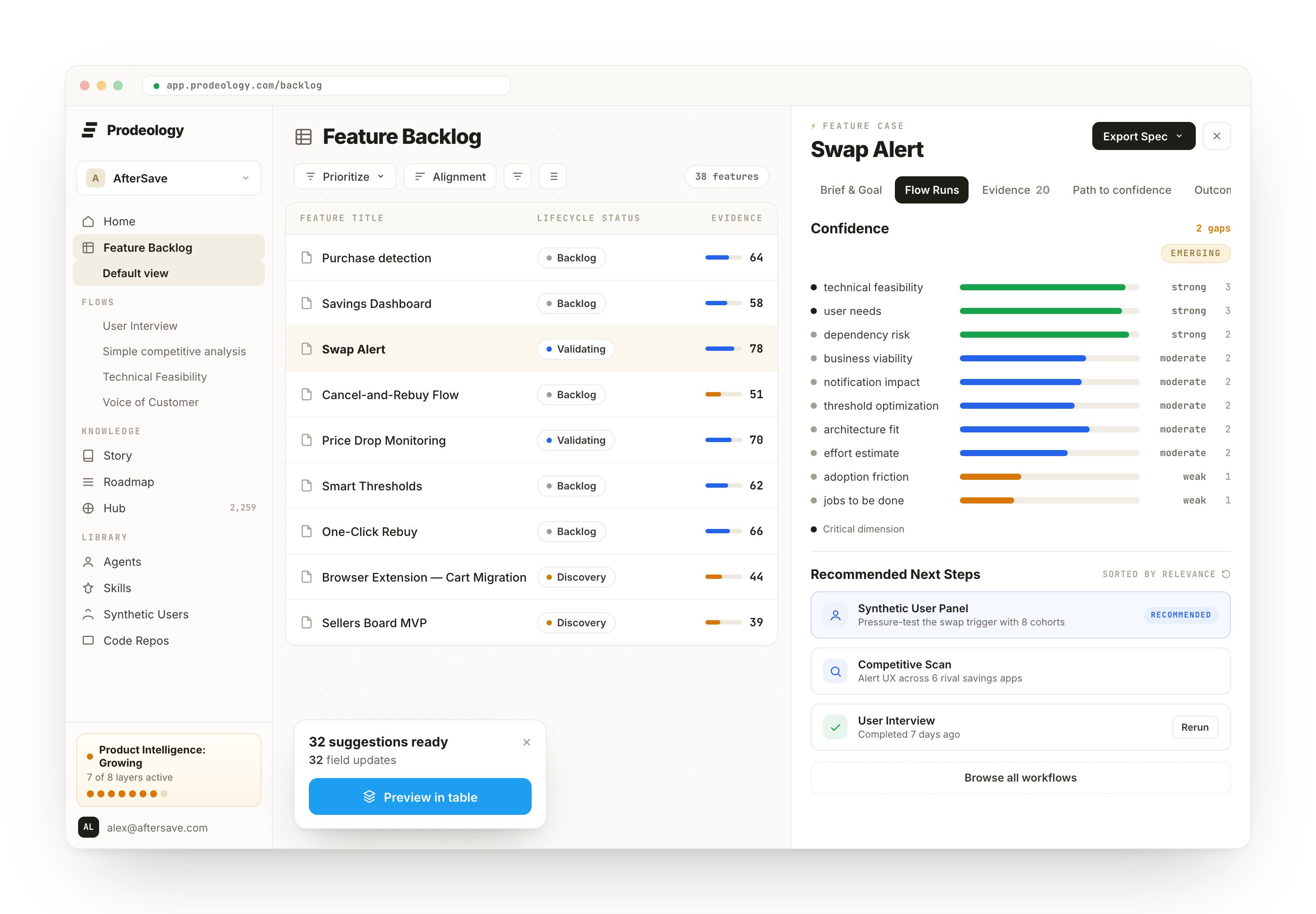Click the document icon in Sellers Board MVP row

[x=307, y=622]
